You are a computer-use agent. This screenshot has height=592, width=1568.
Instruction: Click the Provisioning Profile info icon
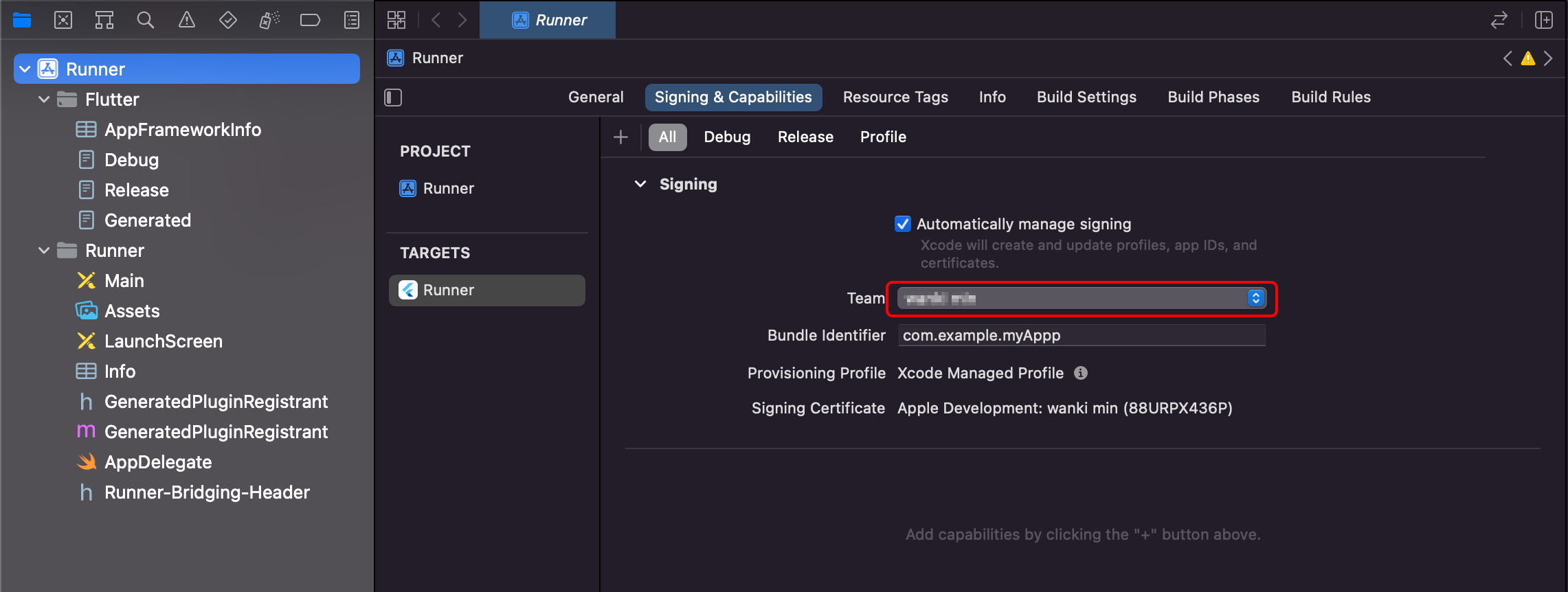click(x=1081, y=373)
